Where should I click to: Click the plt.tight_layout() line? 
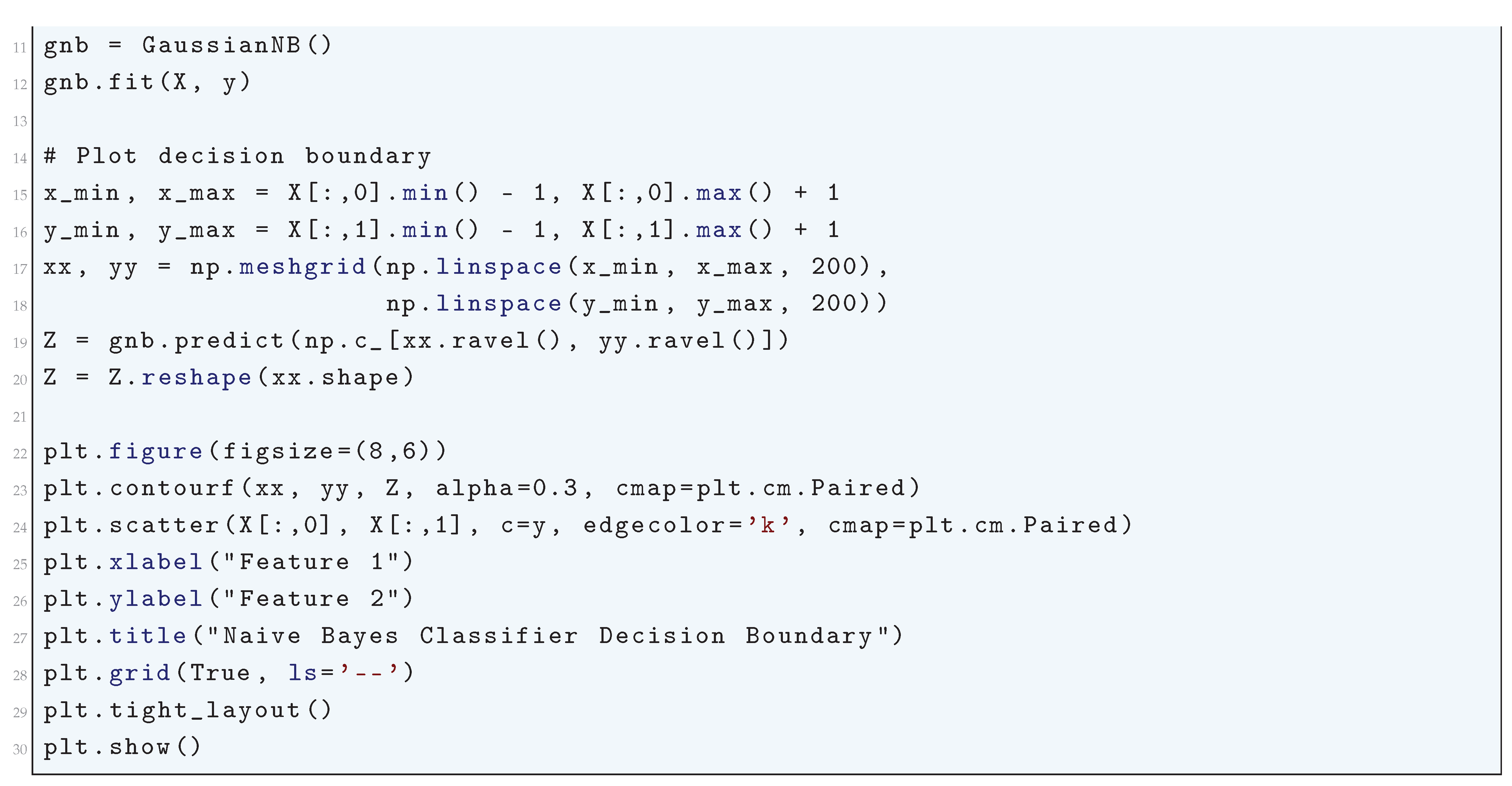[188, 710]
